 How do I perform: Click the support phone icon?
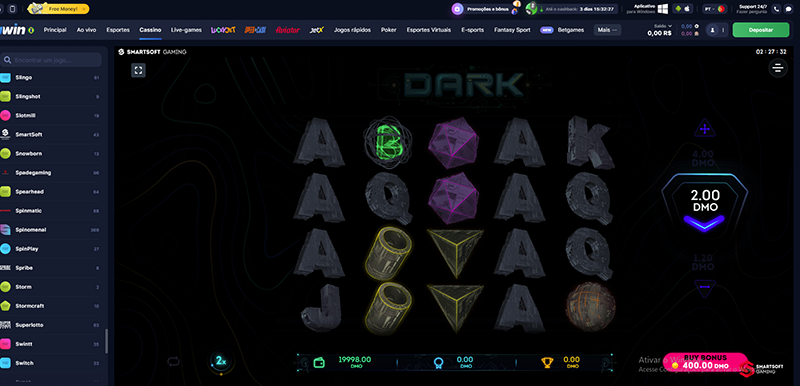point(777,9)
